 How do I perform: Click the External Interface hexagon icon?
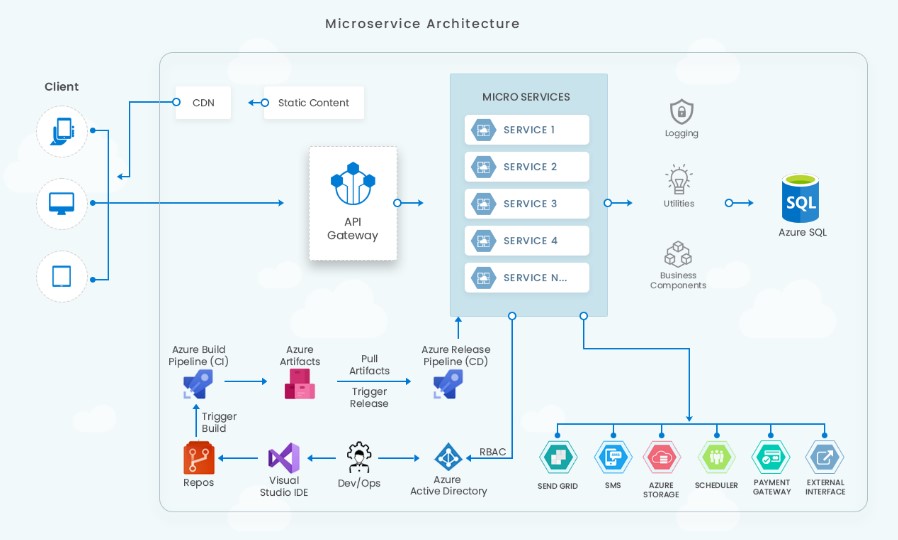point(825,457)
